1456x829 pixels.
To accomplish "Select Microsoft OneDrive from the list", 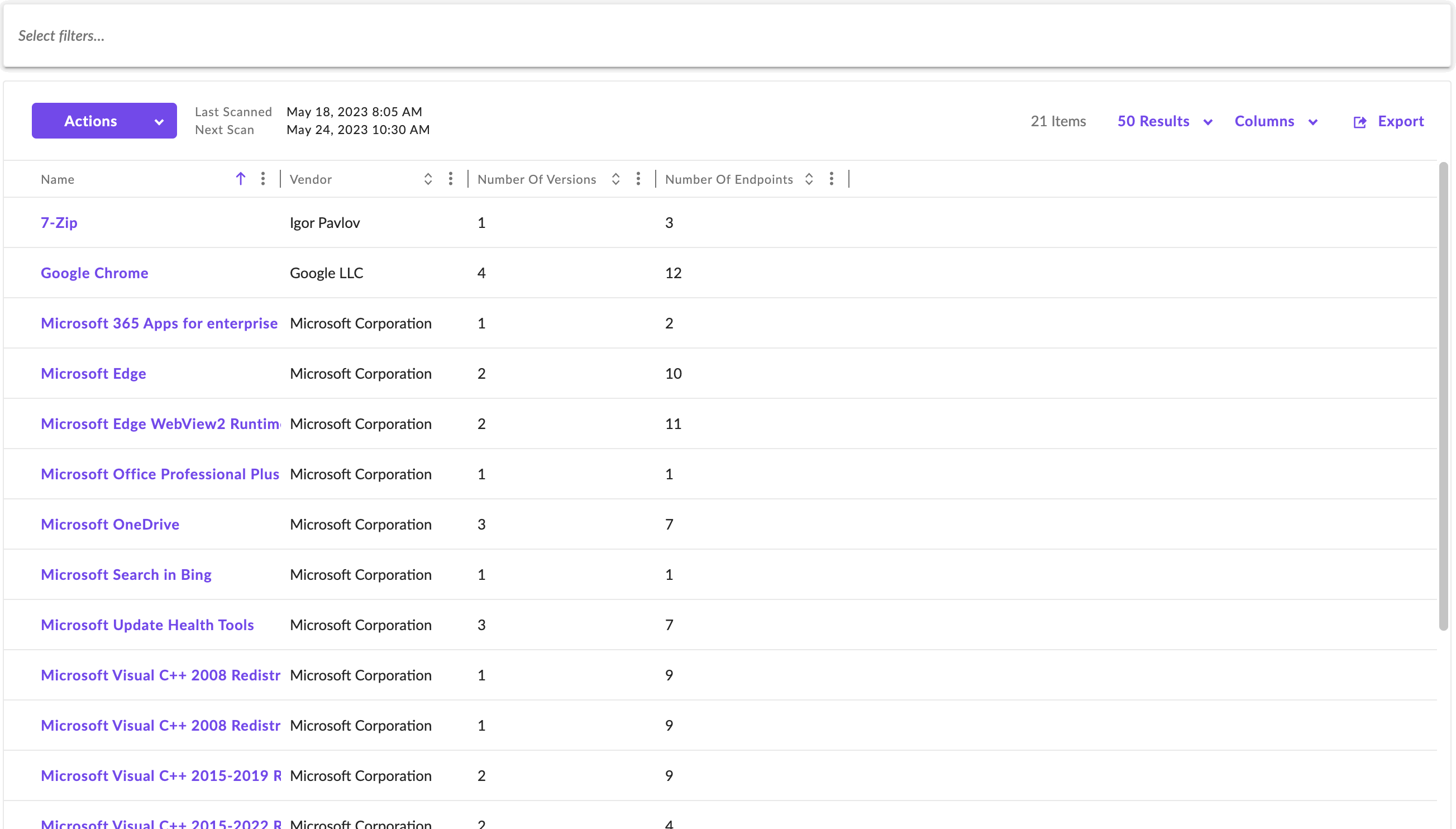I will [x=110, y=525].
